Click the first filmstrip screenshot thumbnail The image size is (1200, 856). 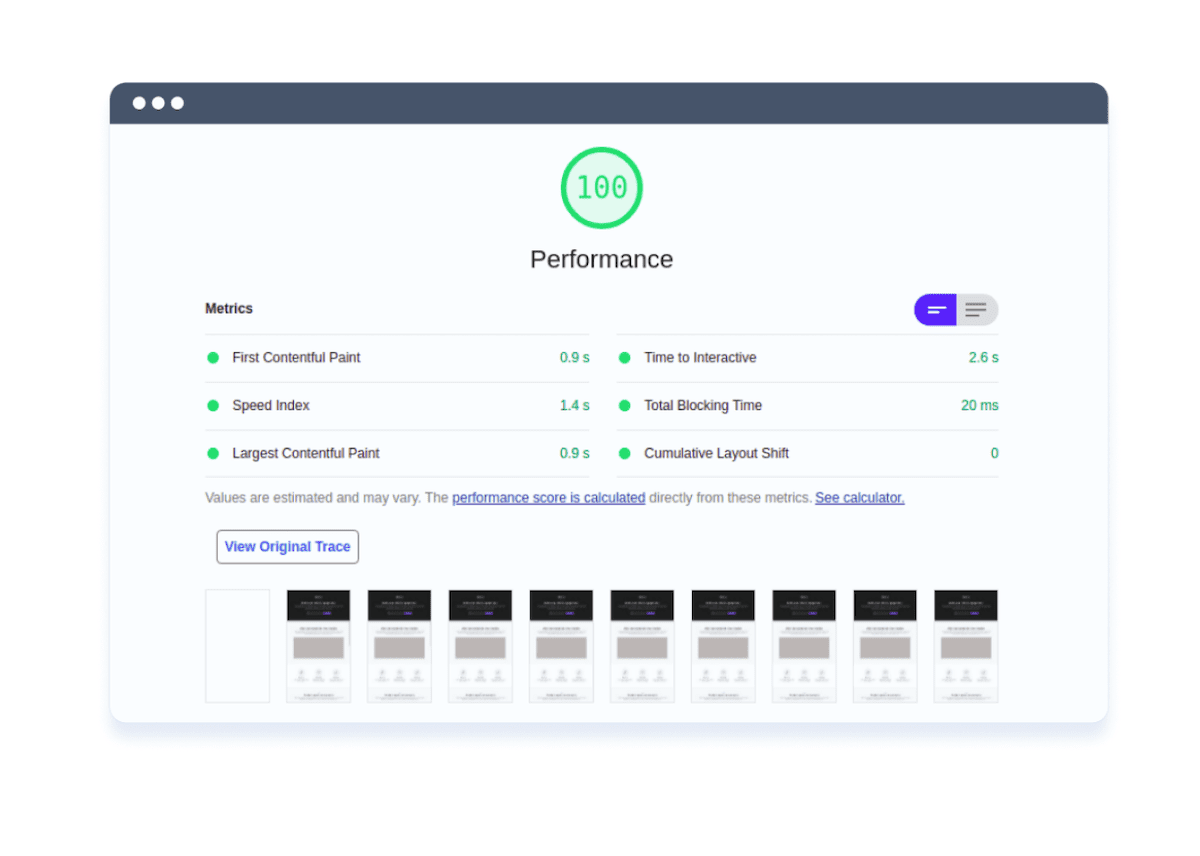click(318, 645)
